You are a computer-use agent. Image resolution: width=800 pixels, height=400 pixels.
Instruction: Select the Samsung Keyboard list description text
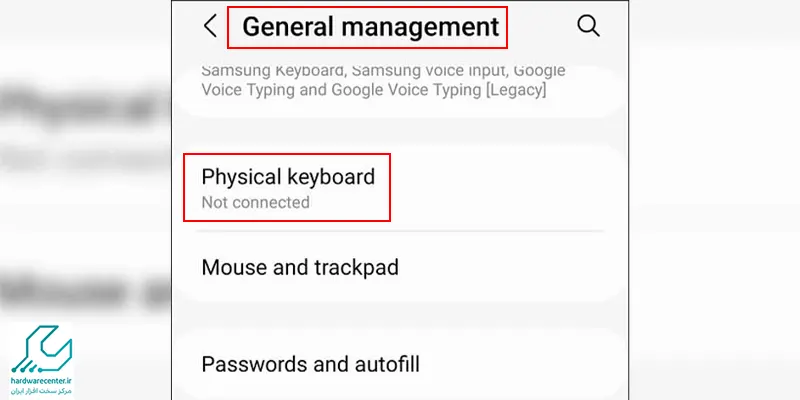tap(383, 80)
